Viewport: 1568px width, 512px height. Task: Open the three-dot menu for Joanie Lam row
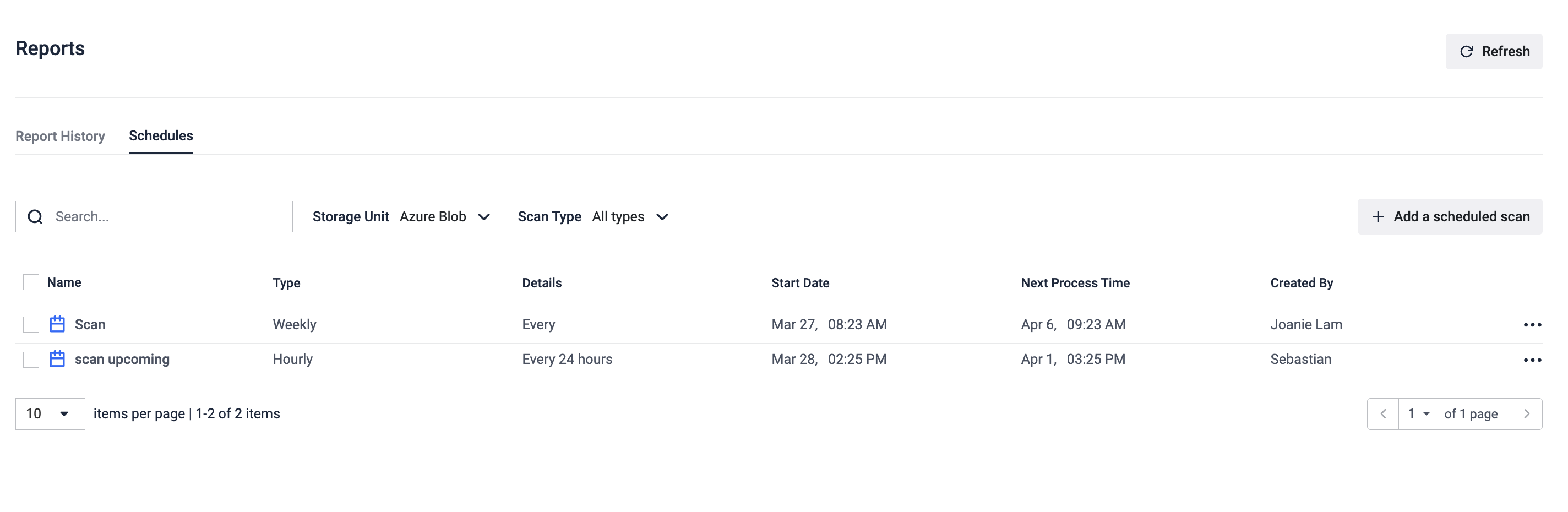[x=1532, y=324]
